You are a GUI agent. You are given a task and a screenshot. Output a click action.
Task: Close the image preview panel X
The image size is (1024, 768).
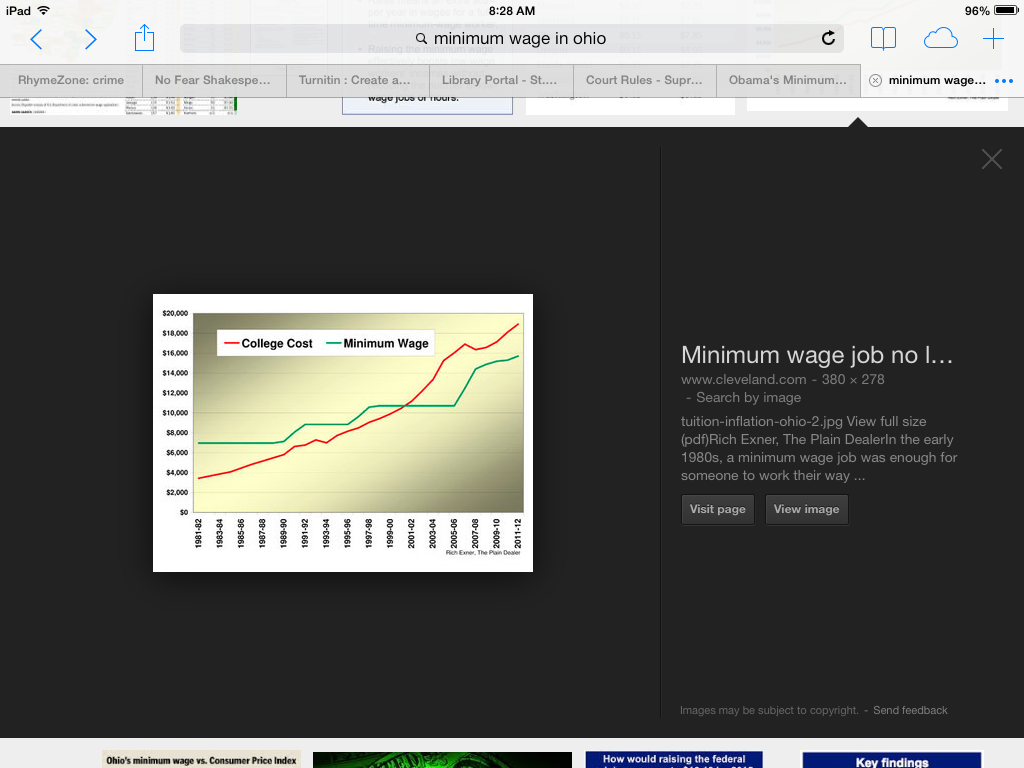tap(991, 159)
